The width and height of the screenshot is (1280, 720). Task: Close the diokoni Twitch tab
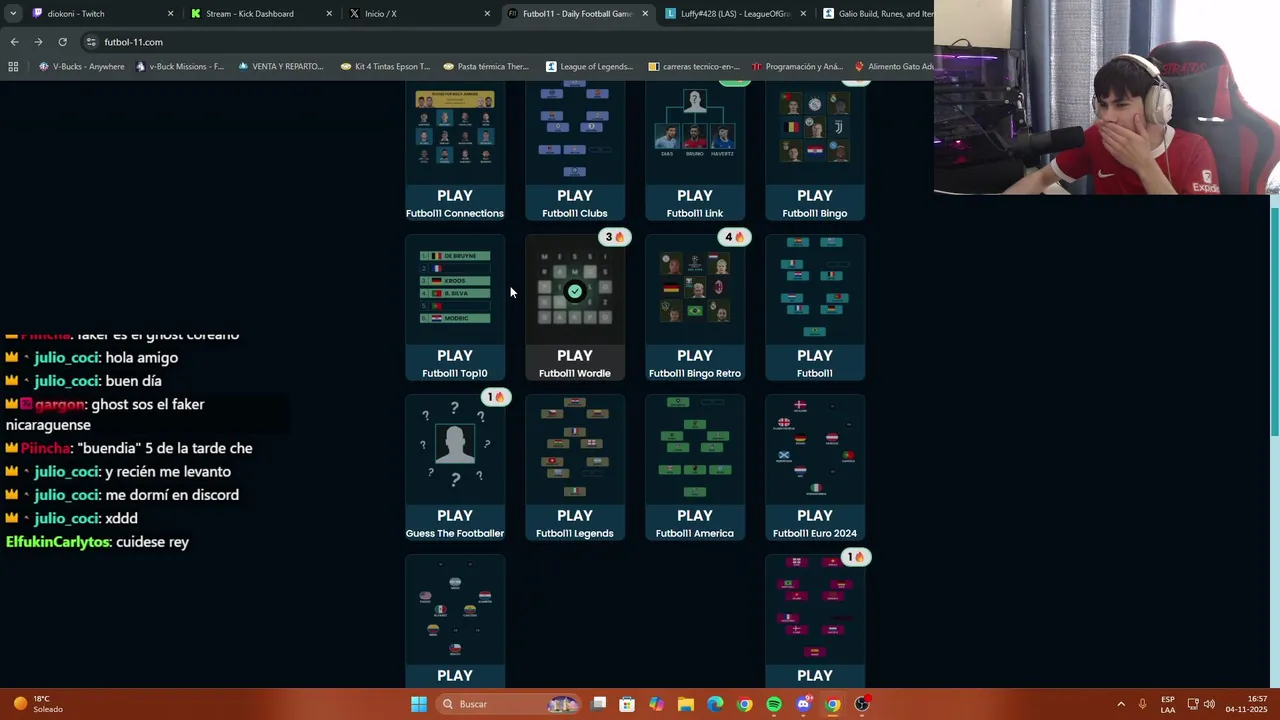pyautogui.click(x=170, y=14)
